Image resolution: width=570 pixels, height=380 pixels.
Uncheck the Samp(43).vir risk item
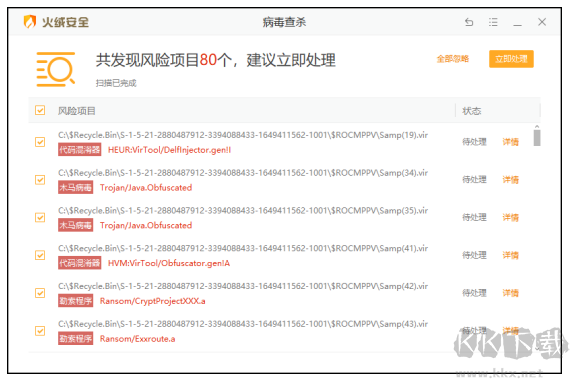40,331
